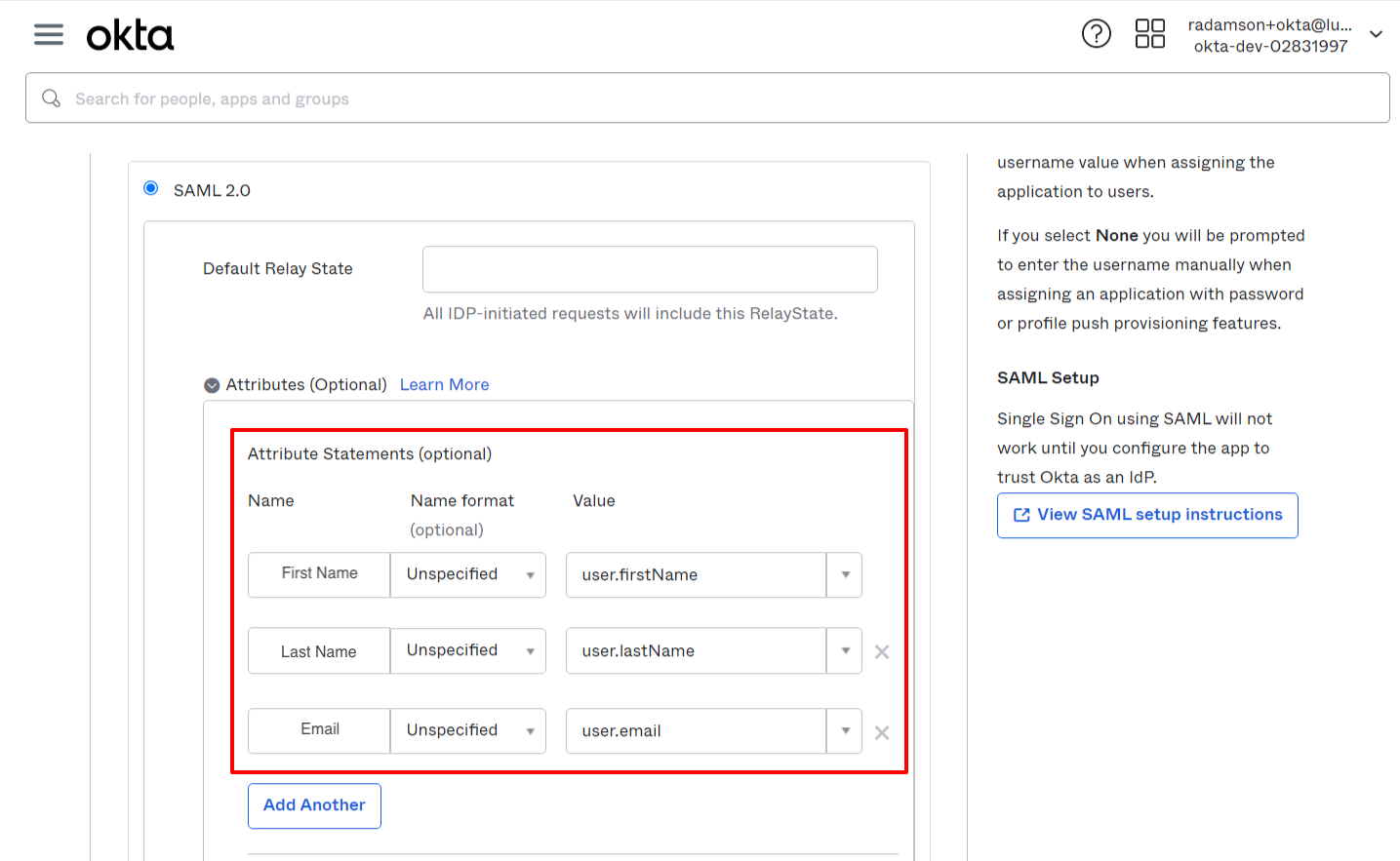Collapse the Attributes (Optional) section

coord(211,384)
